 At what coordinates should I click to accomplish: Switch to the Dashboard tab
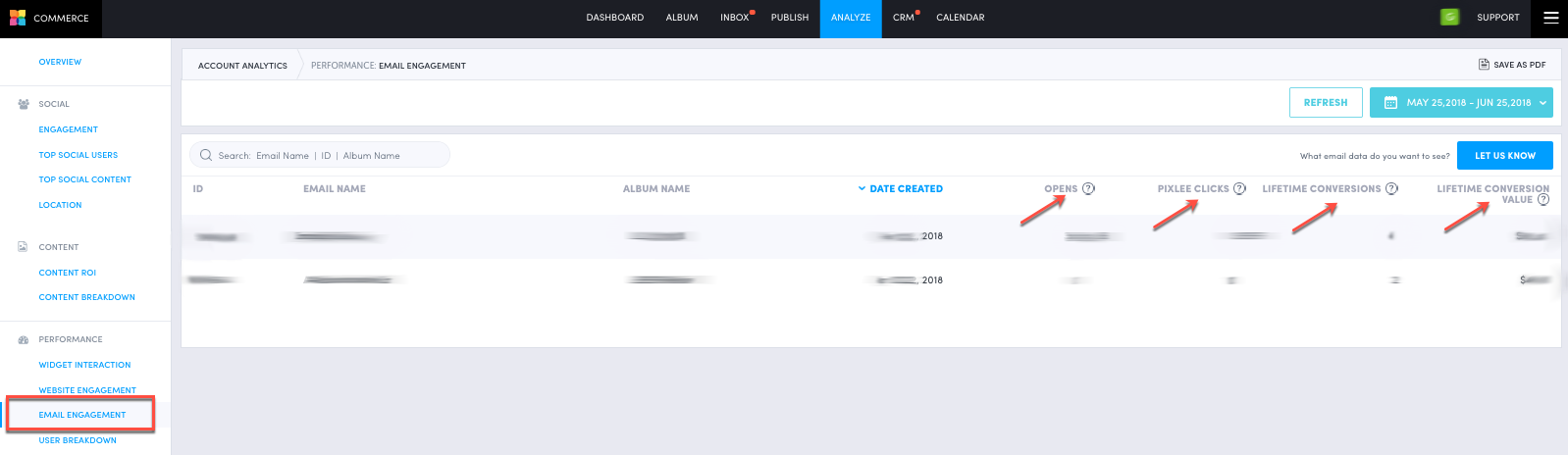tap(615, 18)
